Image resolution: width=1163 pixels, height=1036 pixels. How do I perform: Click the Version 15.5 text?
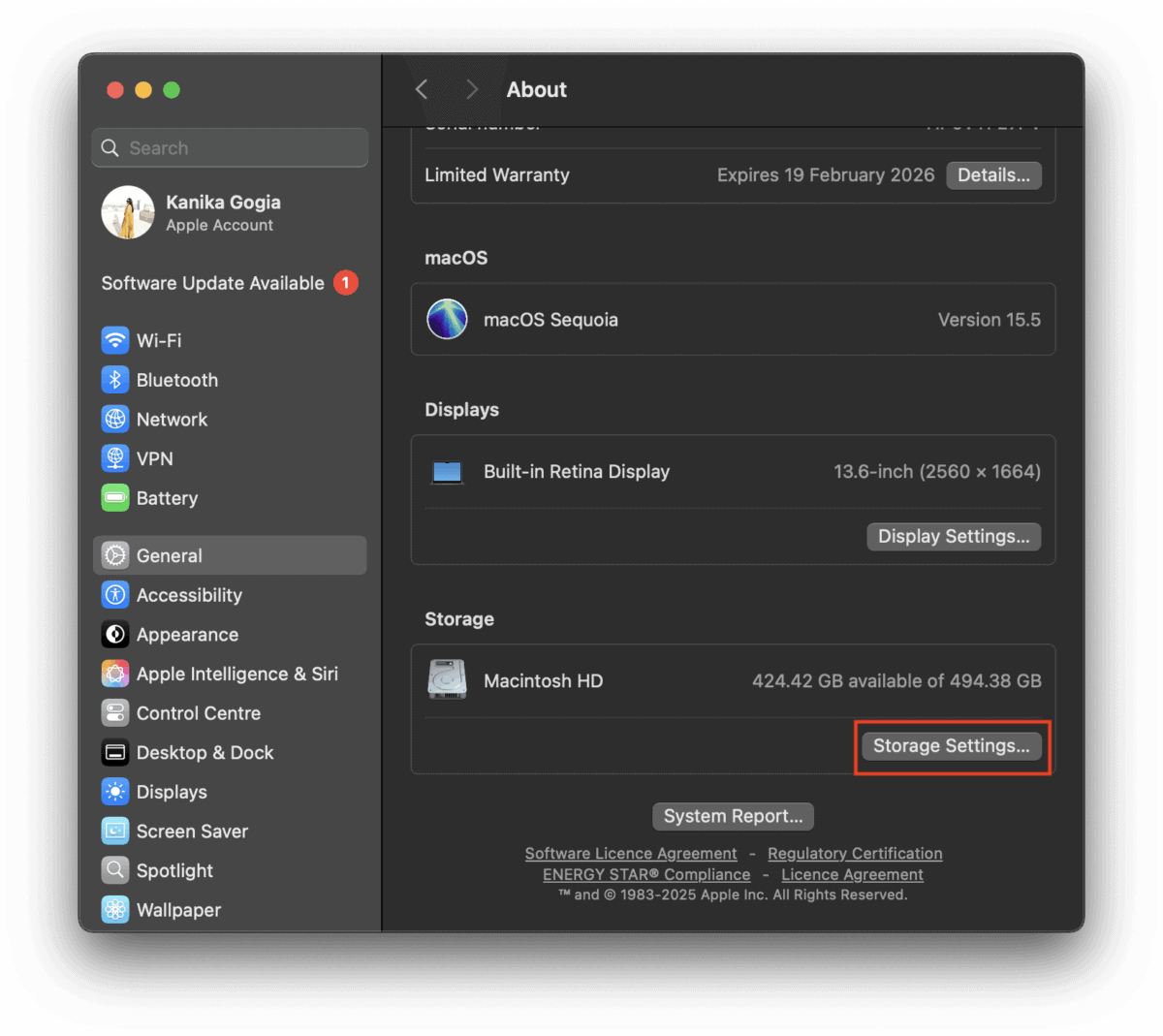coord(990,320)
